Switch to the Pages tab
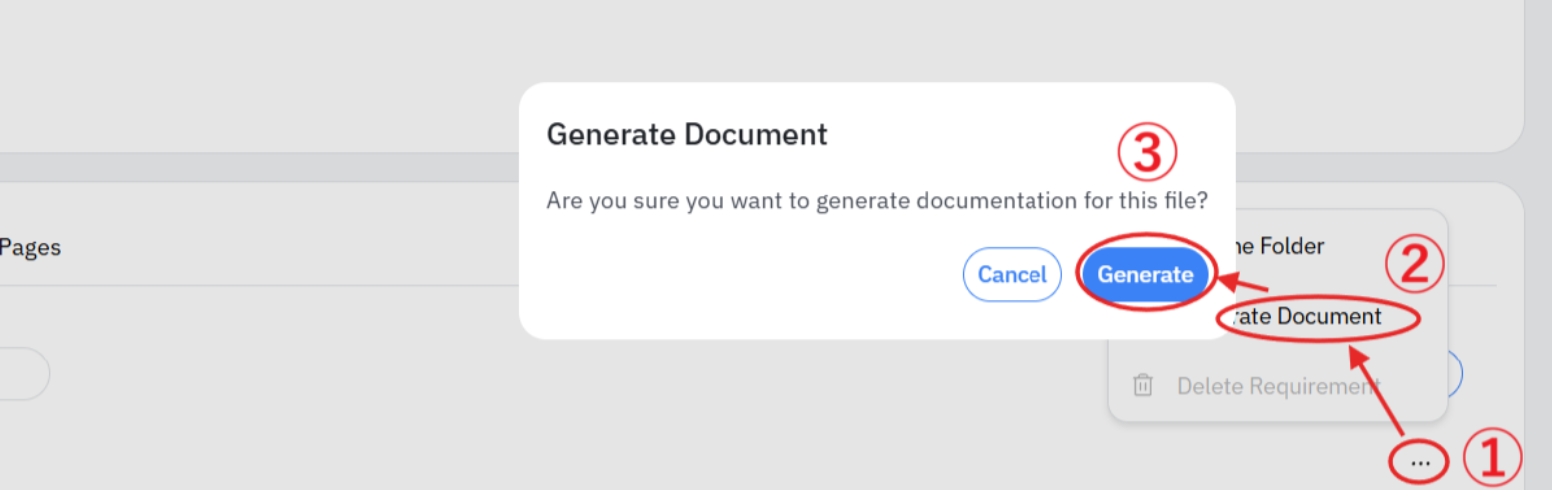Viewport: 1552px width, 490px height. (30, 247)
